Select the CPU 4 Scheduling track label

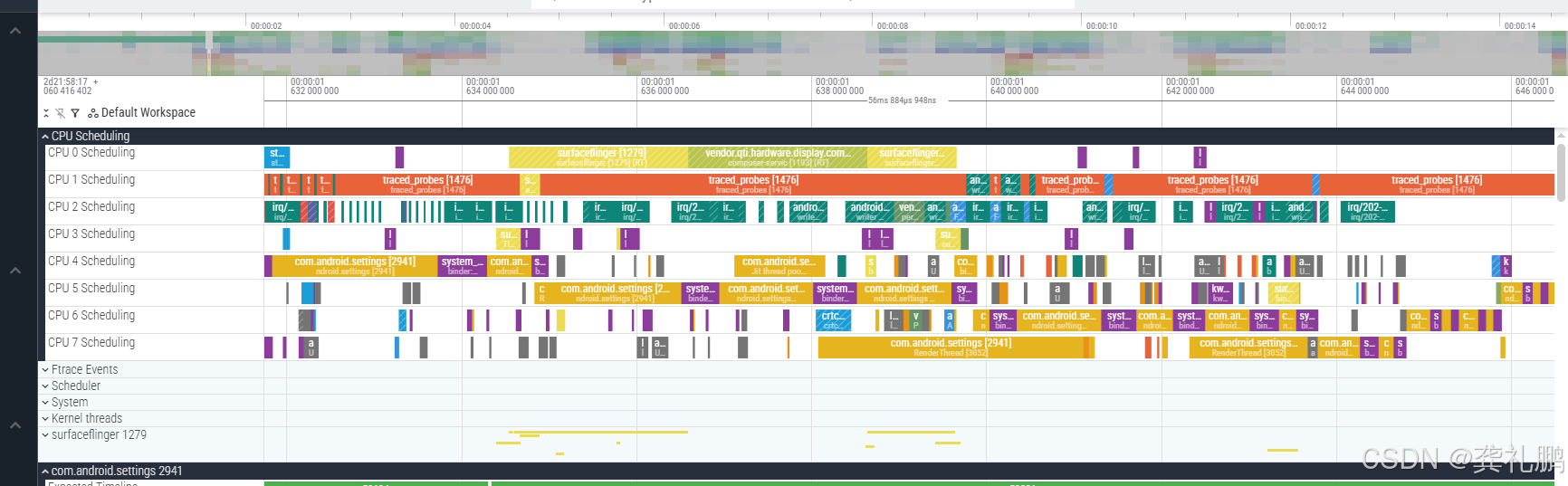point(91,262)
